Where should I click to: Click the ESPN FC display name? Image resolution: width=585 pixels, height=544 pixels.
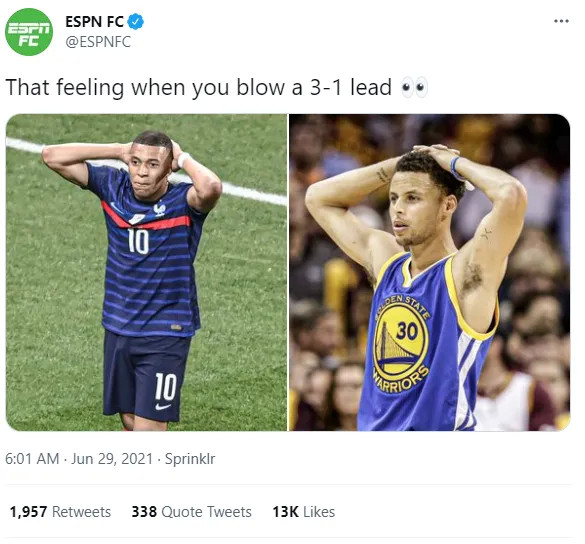pos(94,22)
